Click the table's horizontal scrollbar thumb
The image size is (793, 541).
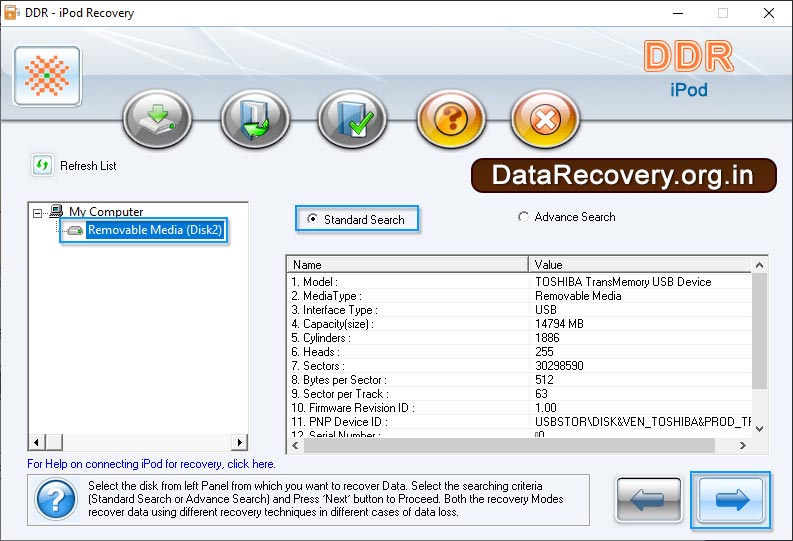509,445
